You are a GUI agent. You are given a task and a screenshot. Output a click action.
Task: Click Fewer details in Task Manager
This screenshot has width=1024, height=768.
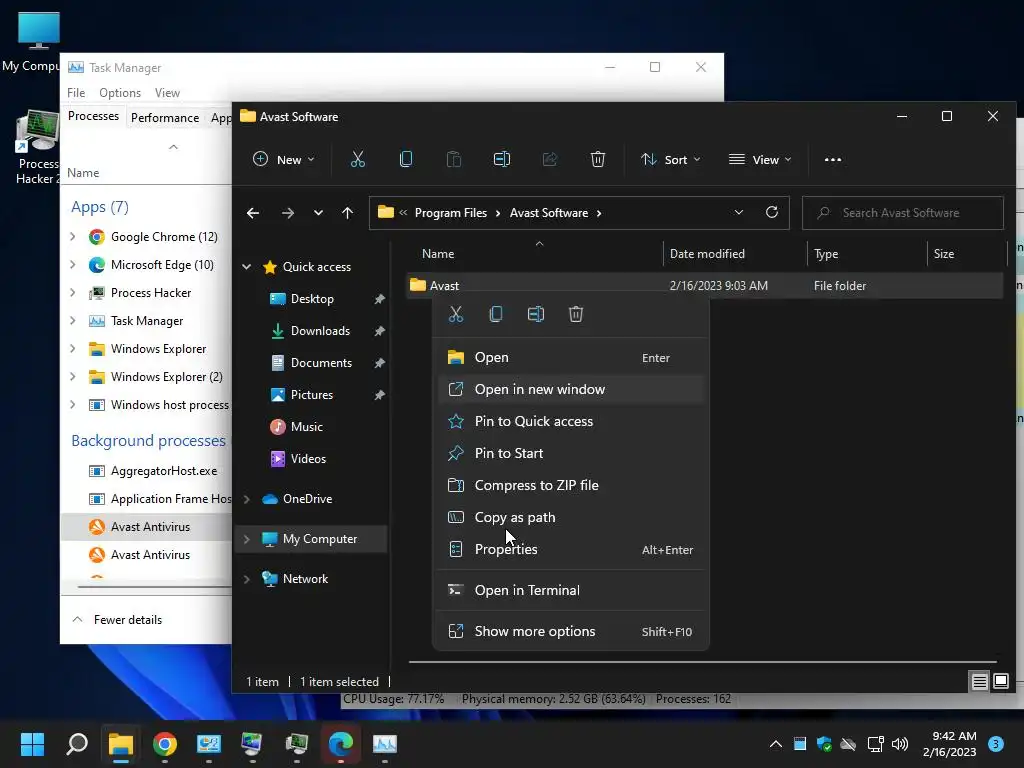click(117, 620)
